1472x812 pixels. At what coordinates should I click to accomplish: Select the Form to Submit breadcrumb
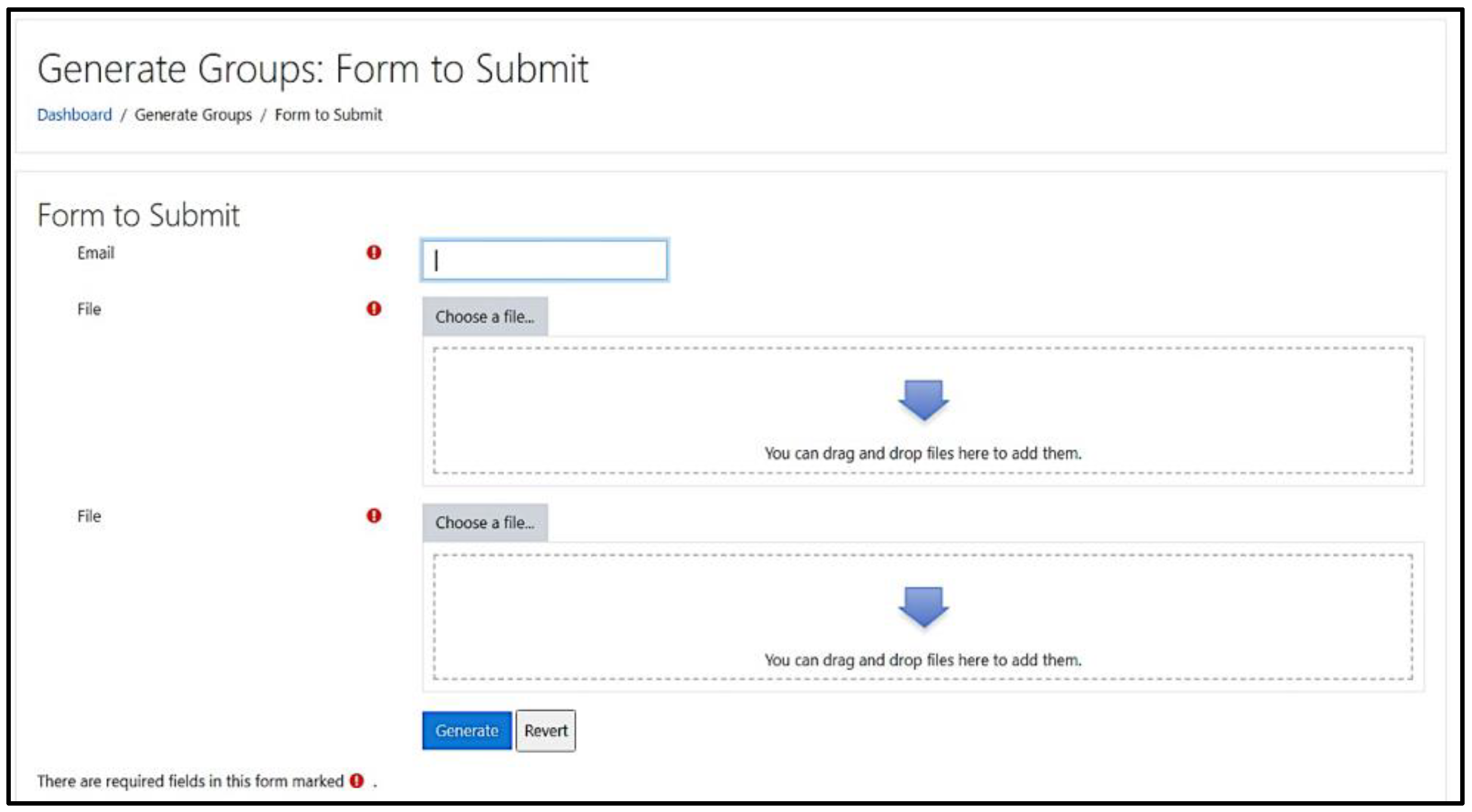328,115
